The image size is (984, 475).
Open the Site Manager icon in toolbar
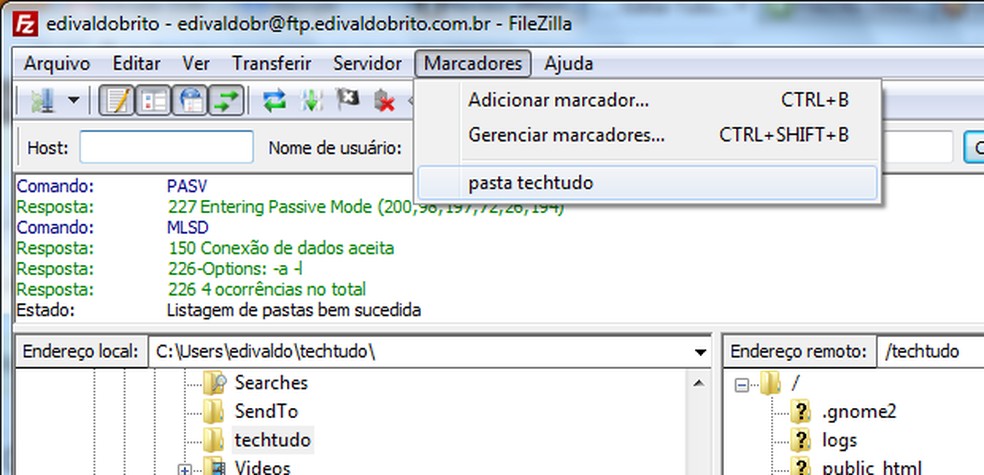coord(43,100)
